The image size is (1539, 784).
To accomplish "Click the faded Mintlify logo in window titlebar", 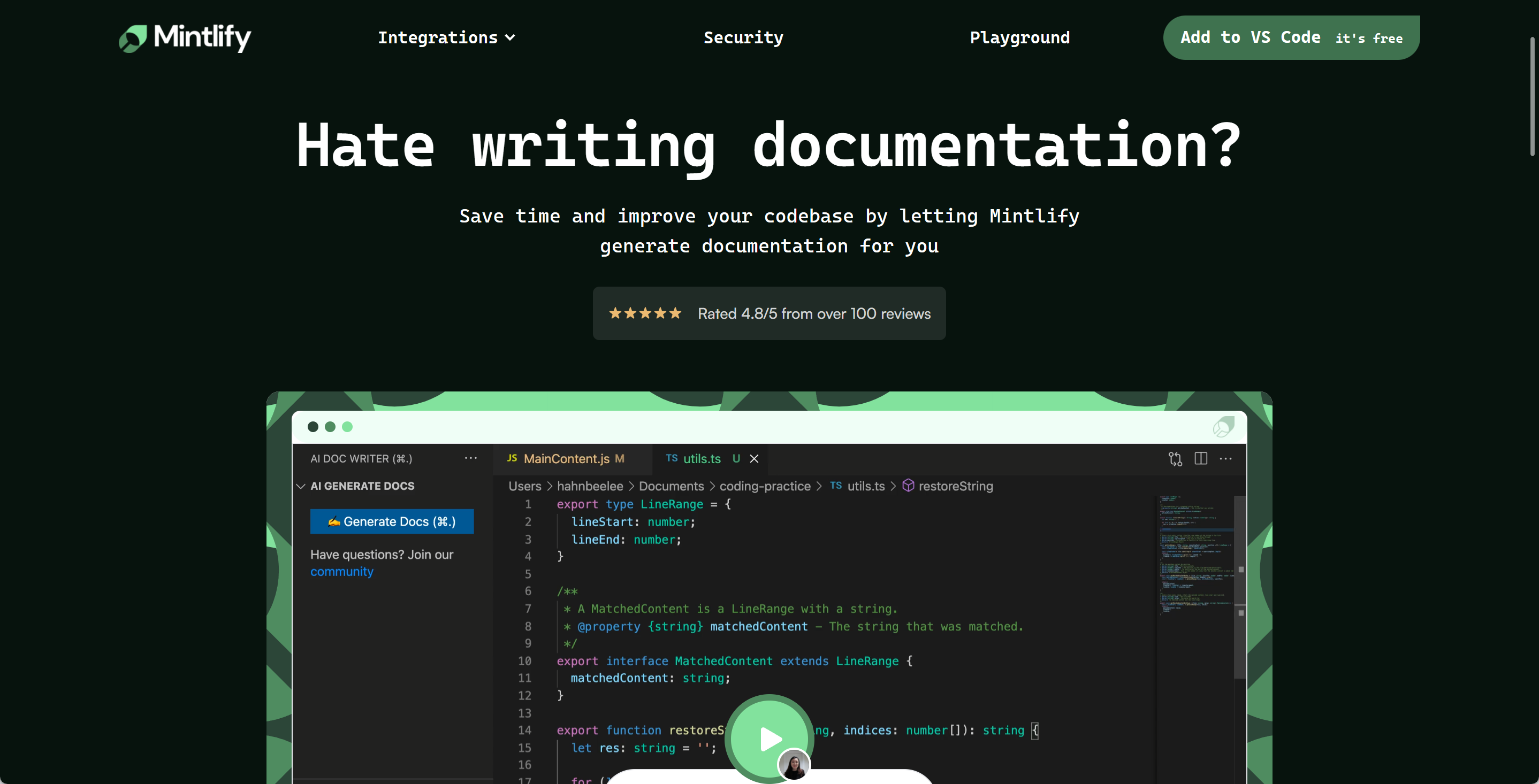I will click(1224, 427).
